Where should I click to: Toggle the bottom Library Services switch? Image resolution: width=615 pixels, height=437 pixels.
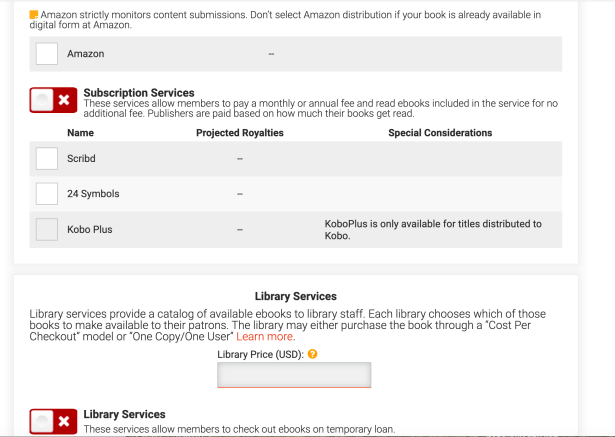click(53, 421)
